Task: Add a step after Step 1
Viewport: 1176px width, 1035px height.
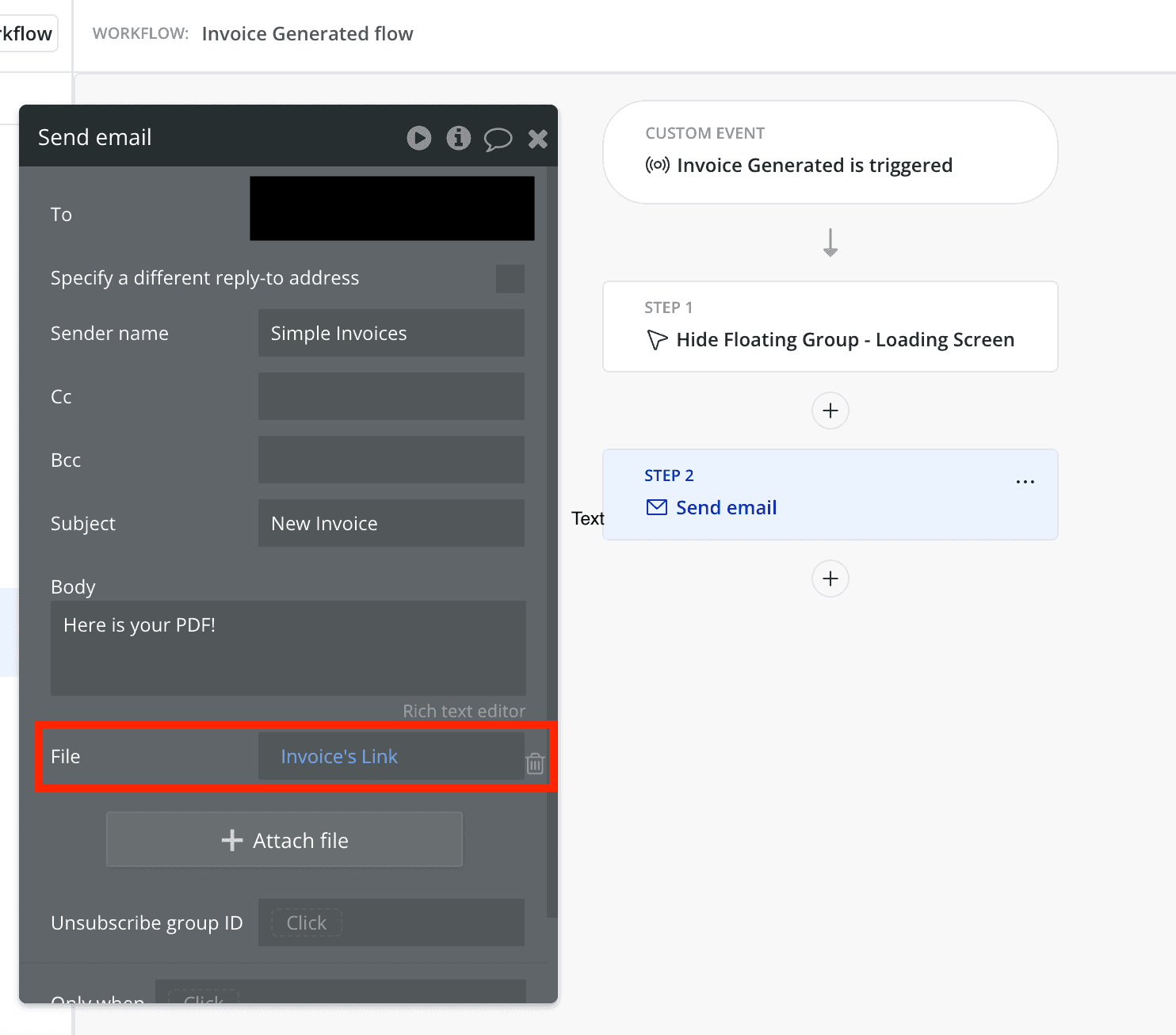Action: [830, 411]
